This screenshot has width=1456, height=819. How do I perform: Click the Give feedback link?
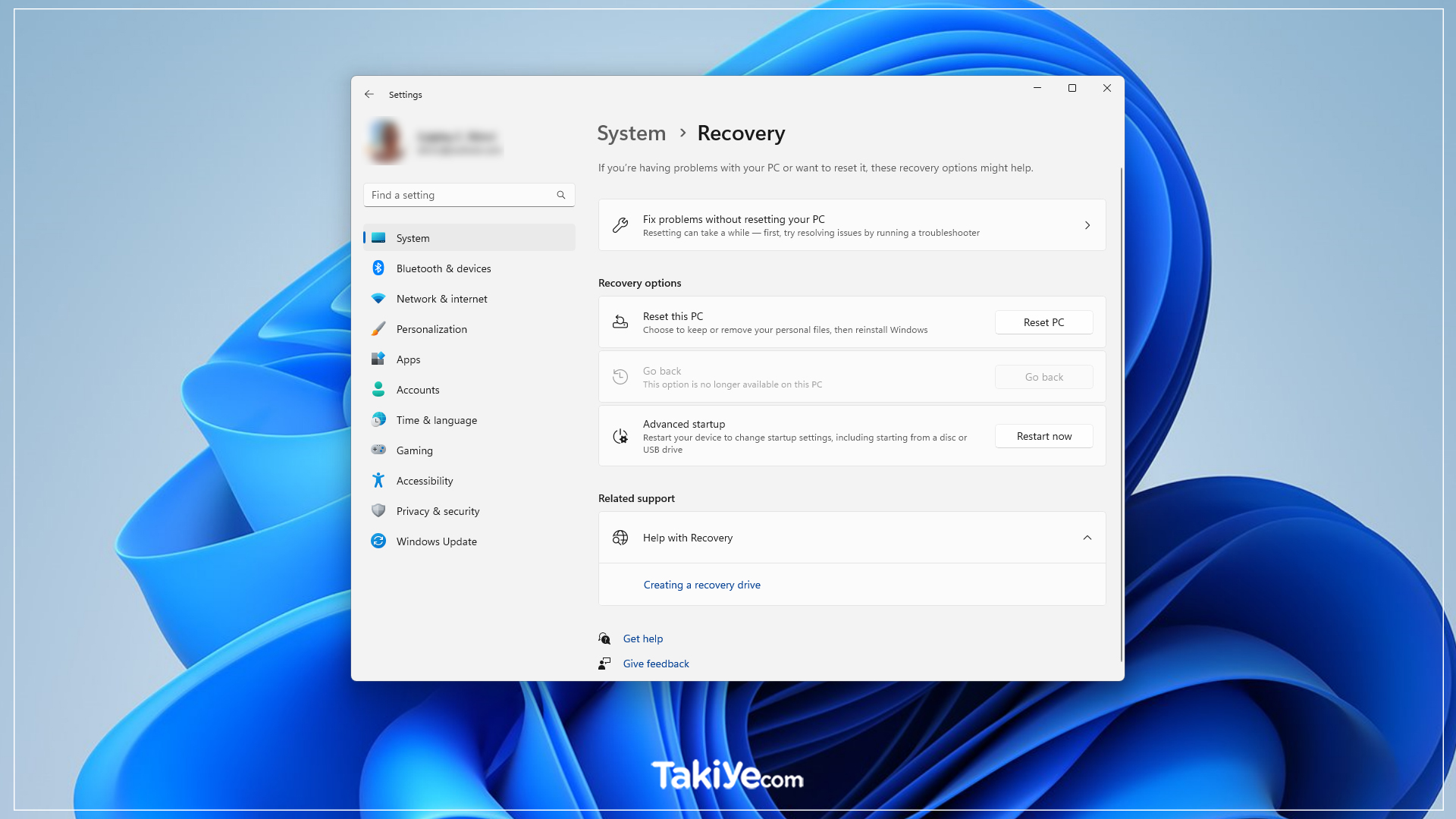656,664
